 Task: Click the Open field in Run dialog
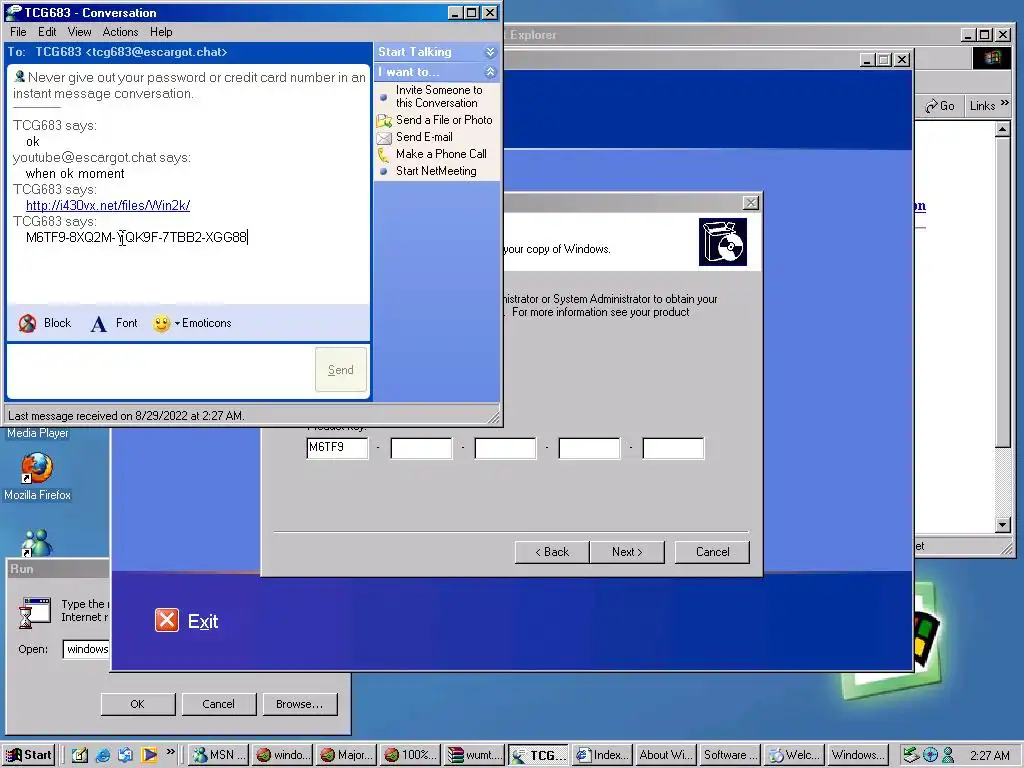click(x=86, y=649)
